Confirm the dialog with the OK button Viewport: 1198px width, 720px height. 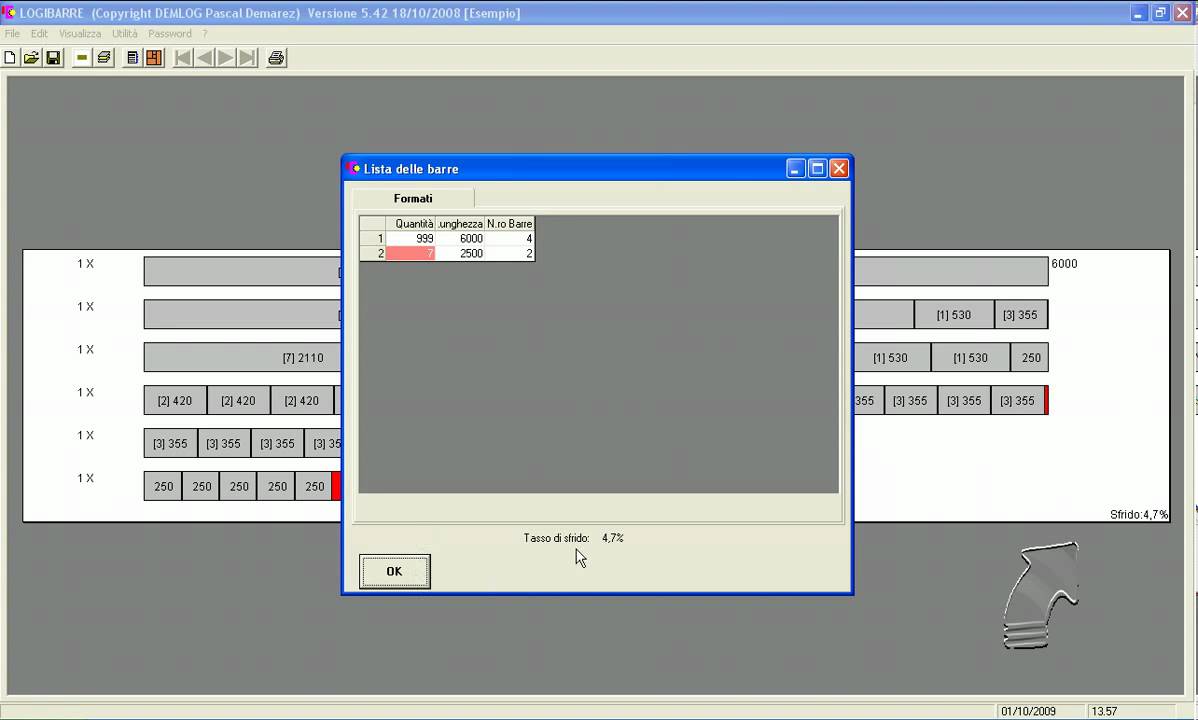click(394, 571)
